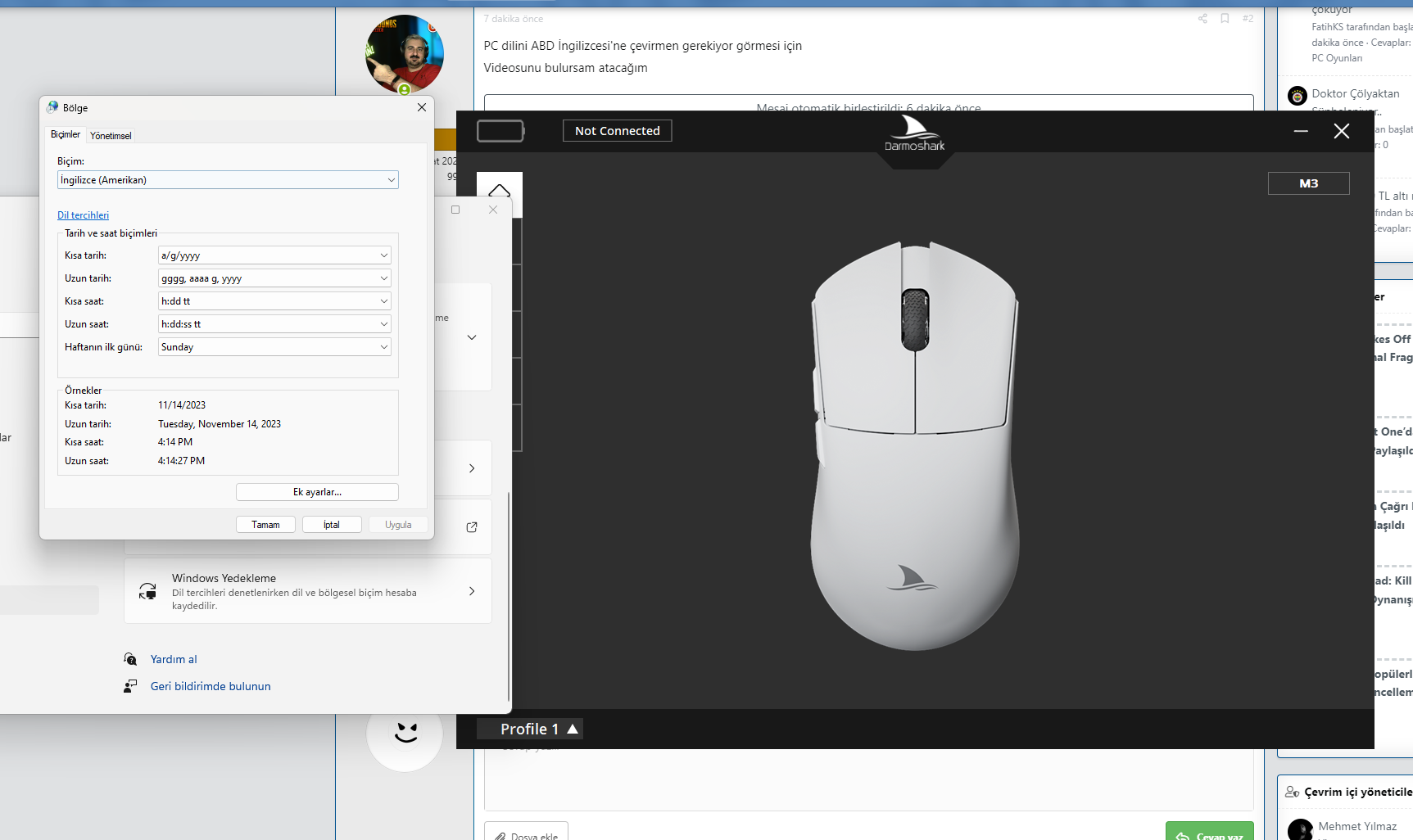Click the Ek ayarlar button

[317, 492]
